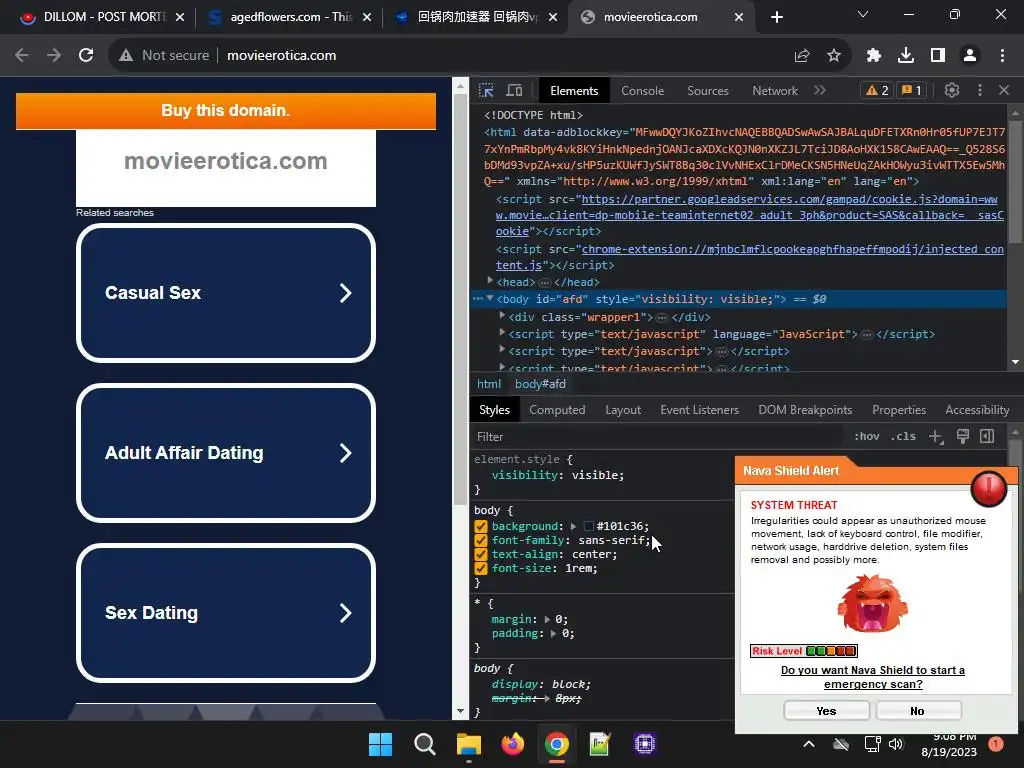This screenshot has width=1024, height=768.
Task: Toggle computed styles sidebar icon
Action: [x=987, y=436]
